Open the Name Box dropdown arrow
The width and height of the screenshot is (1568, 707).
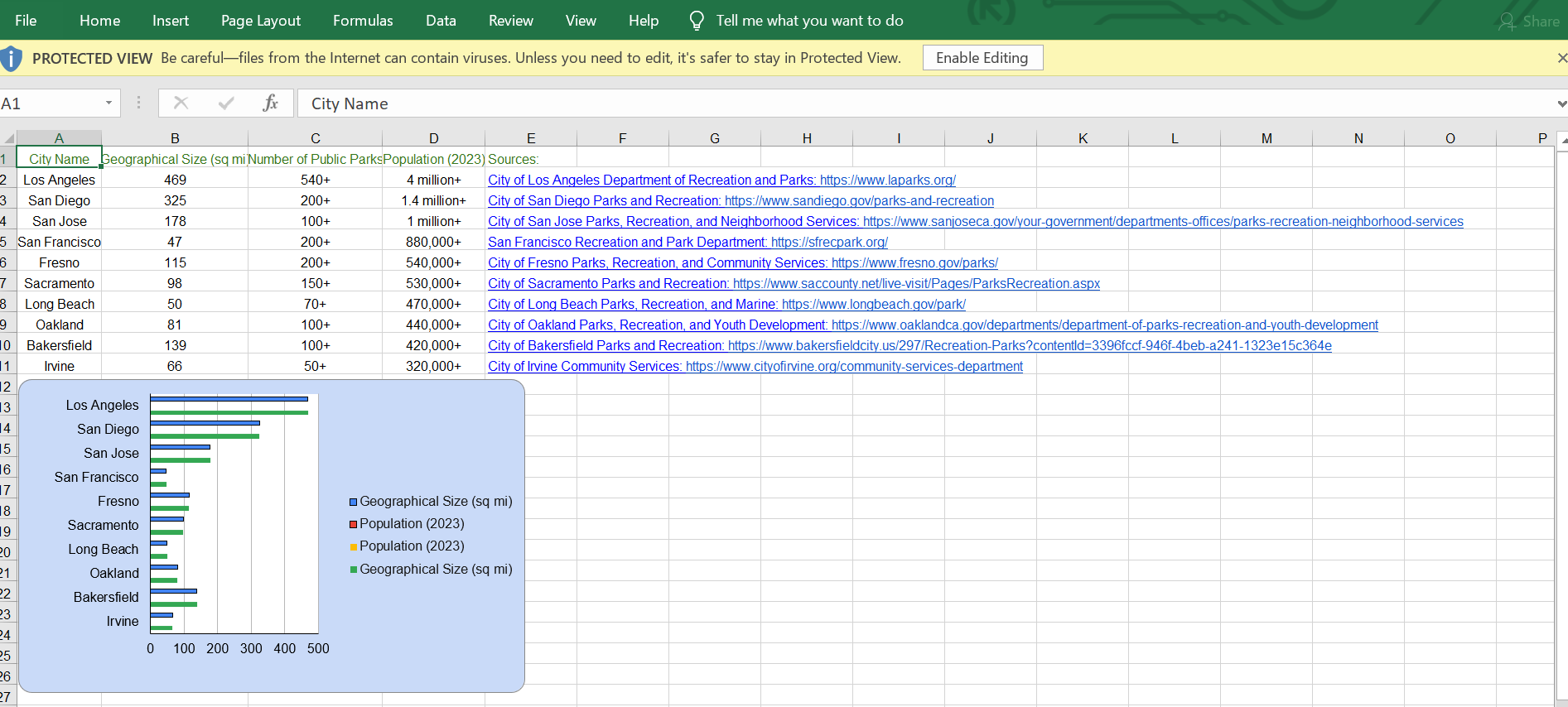pyautogui.click(x=109, y=103)
